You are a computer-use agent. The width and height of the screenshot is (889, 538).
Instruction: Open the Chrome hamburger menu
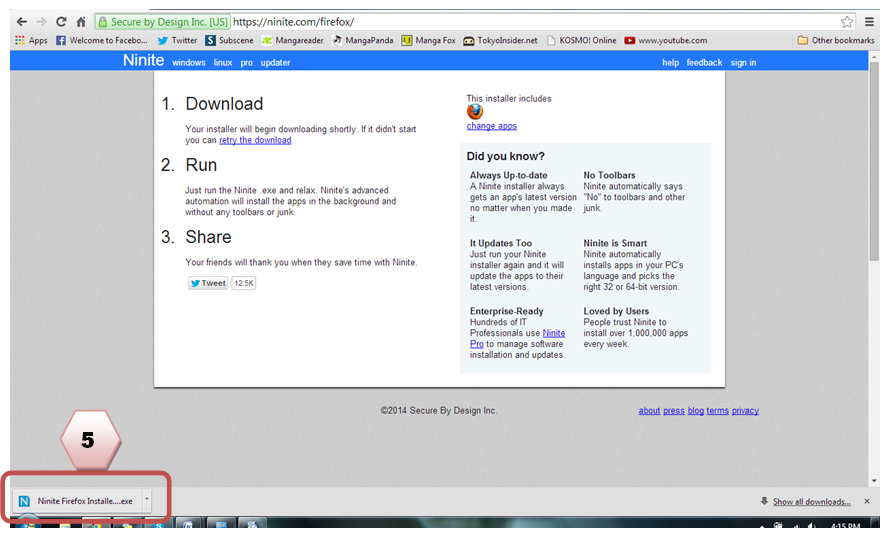tap(869, 22)
